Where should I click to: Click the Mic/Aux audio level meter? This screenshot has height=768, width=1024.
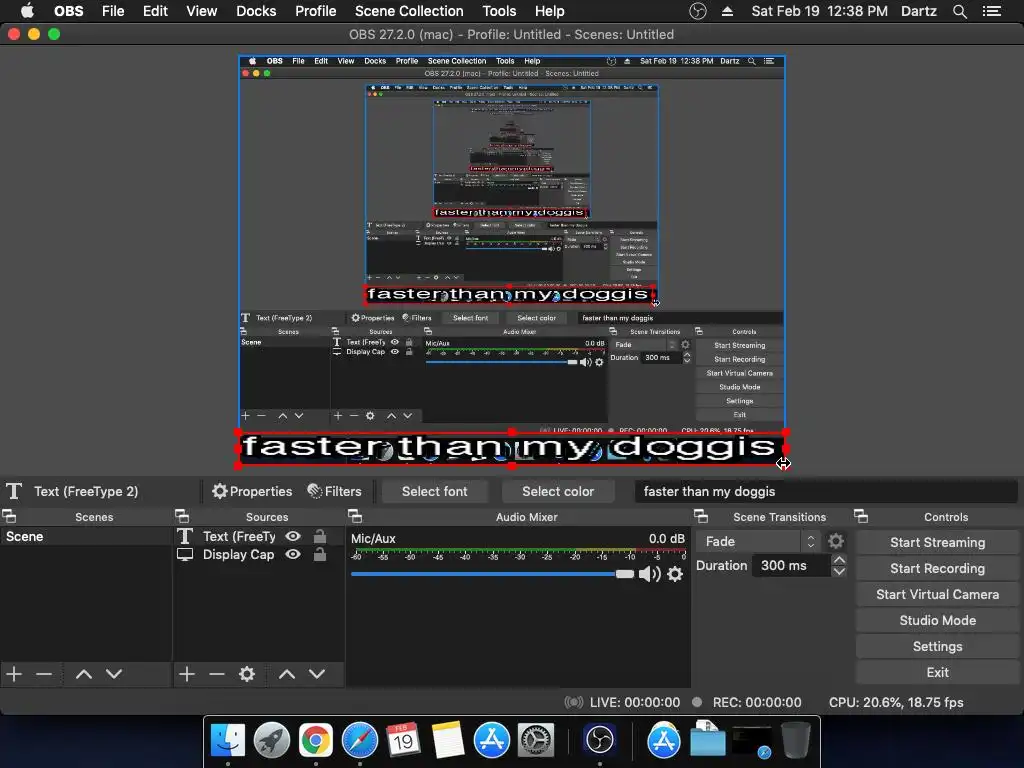(x=519, y=555)
